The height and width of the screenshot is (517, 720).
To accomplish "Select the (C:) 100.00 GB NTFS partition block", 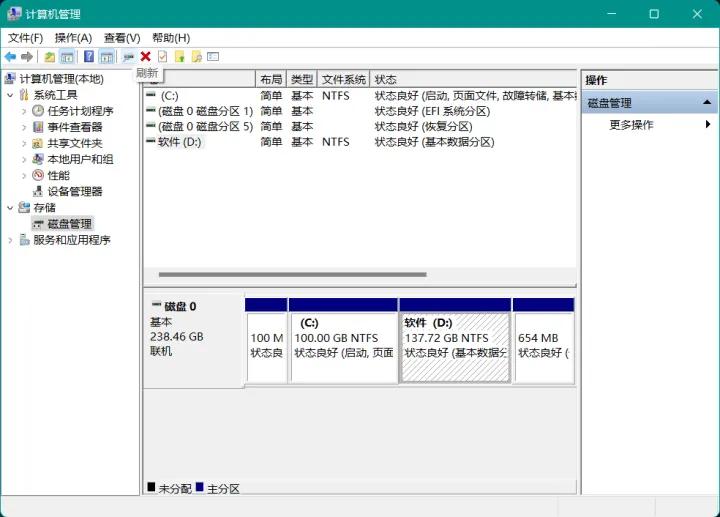I will 343,340.
